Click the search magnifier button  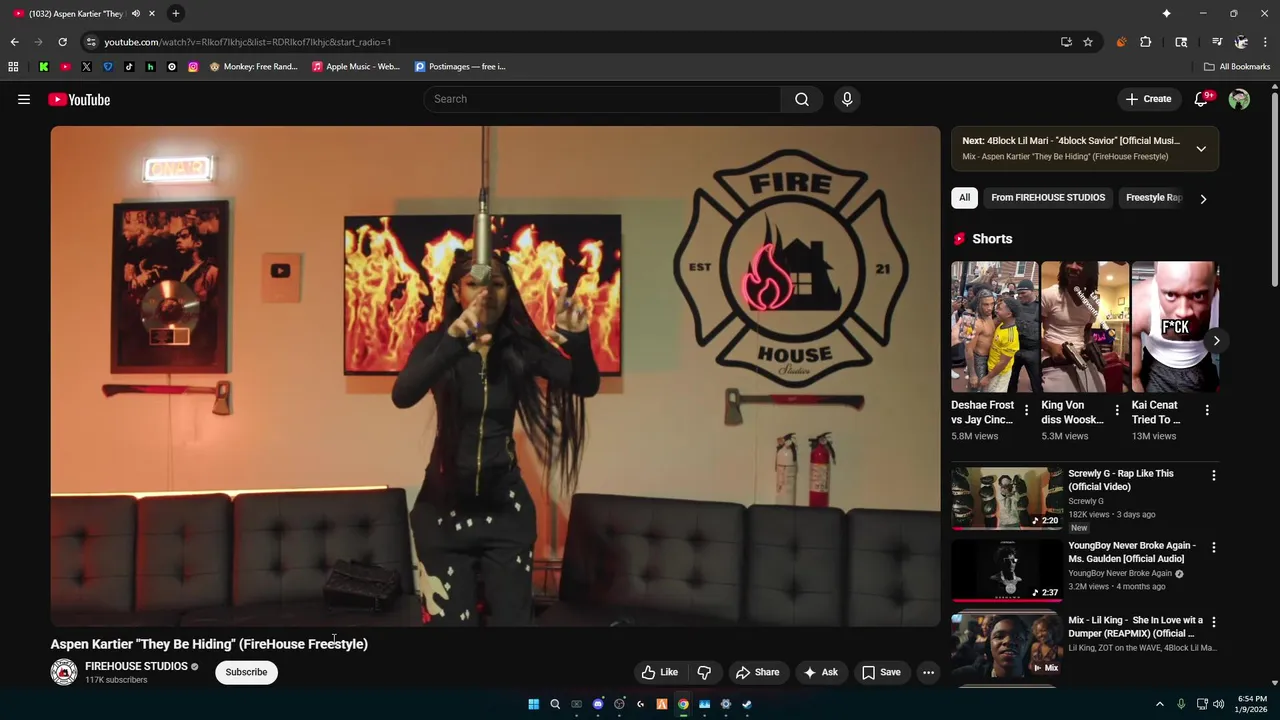[x=802, y=99]
